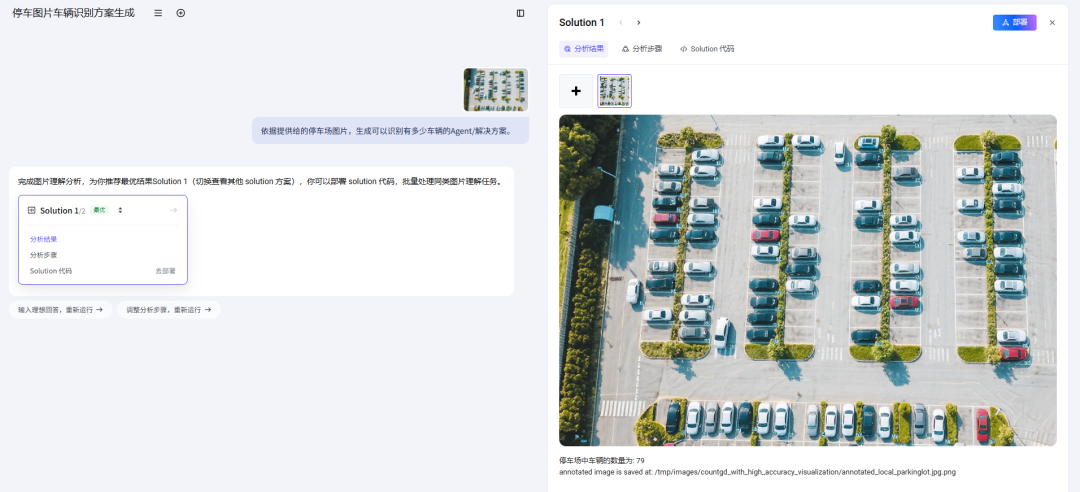
Task: Open 分析结果 in the Solution card
Action: 43,239
